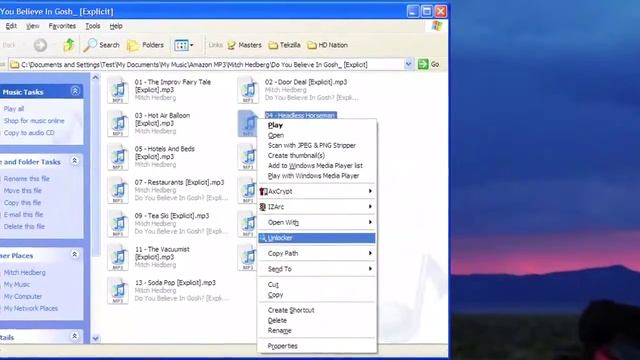The image size is (640, 360).
Task: Open Search in the toolbar
Action: coord(102,45)
